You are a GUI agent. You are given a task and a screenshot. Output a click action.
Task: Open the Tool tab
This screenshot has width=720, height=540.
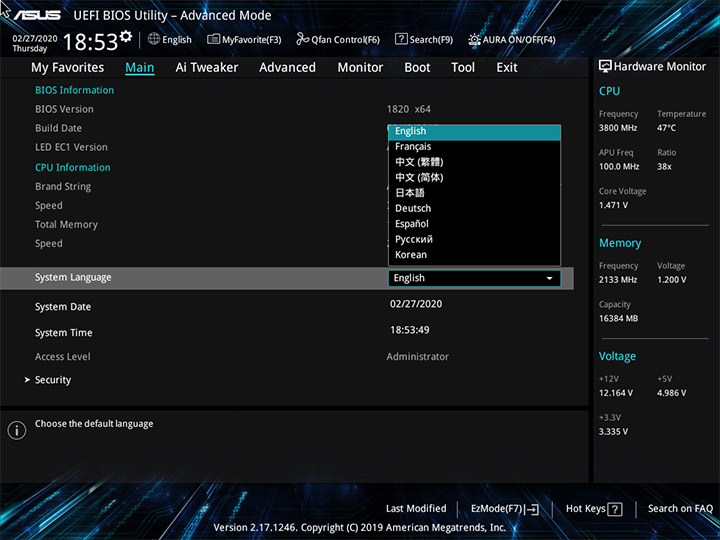(x=463, y=68)
